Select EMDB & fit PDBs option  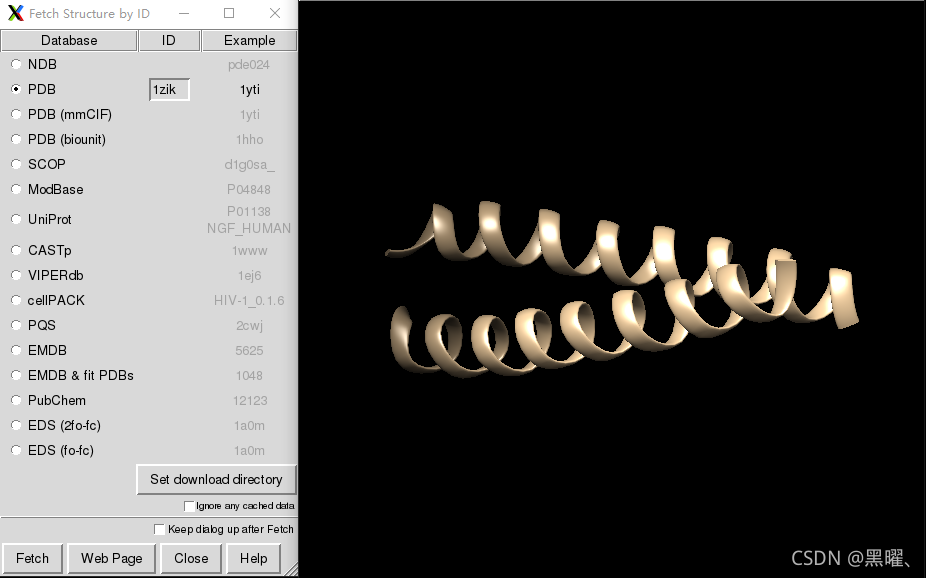click(16, 375)
